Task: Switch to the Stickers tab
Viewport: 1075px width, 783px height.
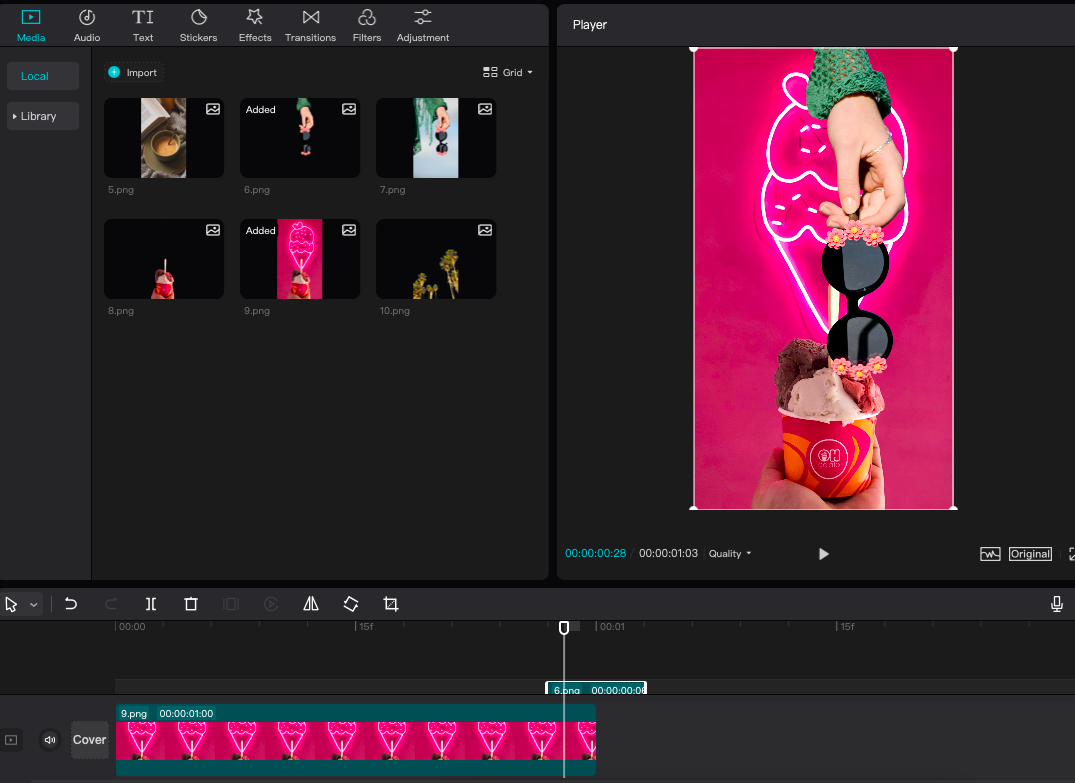Action: (198, 25)
